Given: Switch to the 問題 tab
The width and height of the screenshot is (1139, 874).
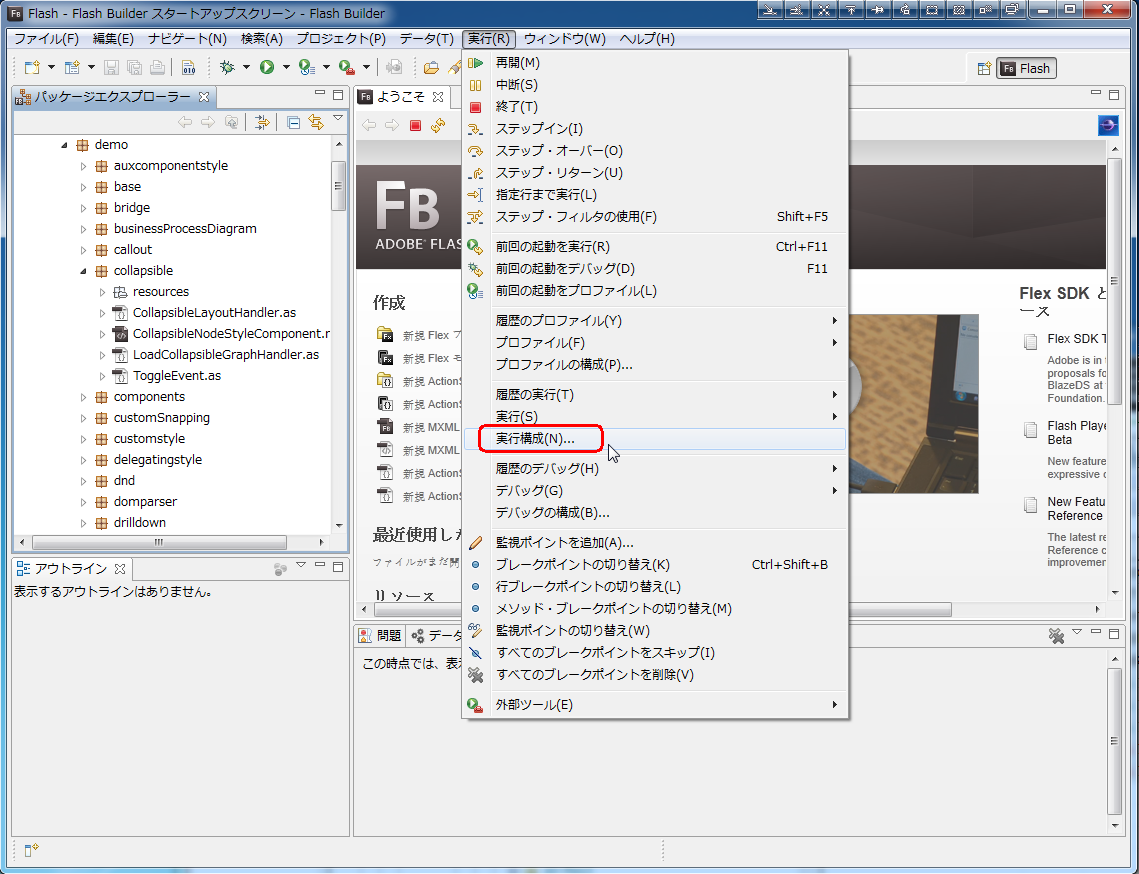Looking at the screenshot, I should point(380,636).
